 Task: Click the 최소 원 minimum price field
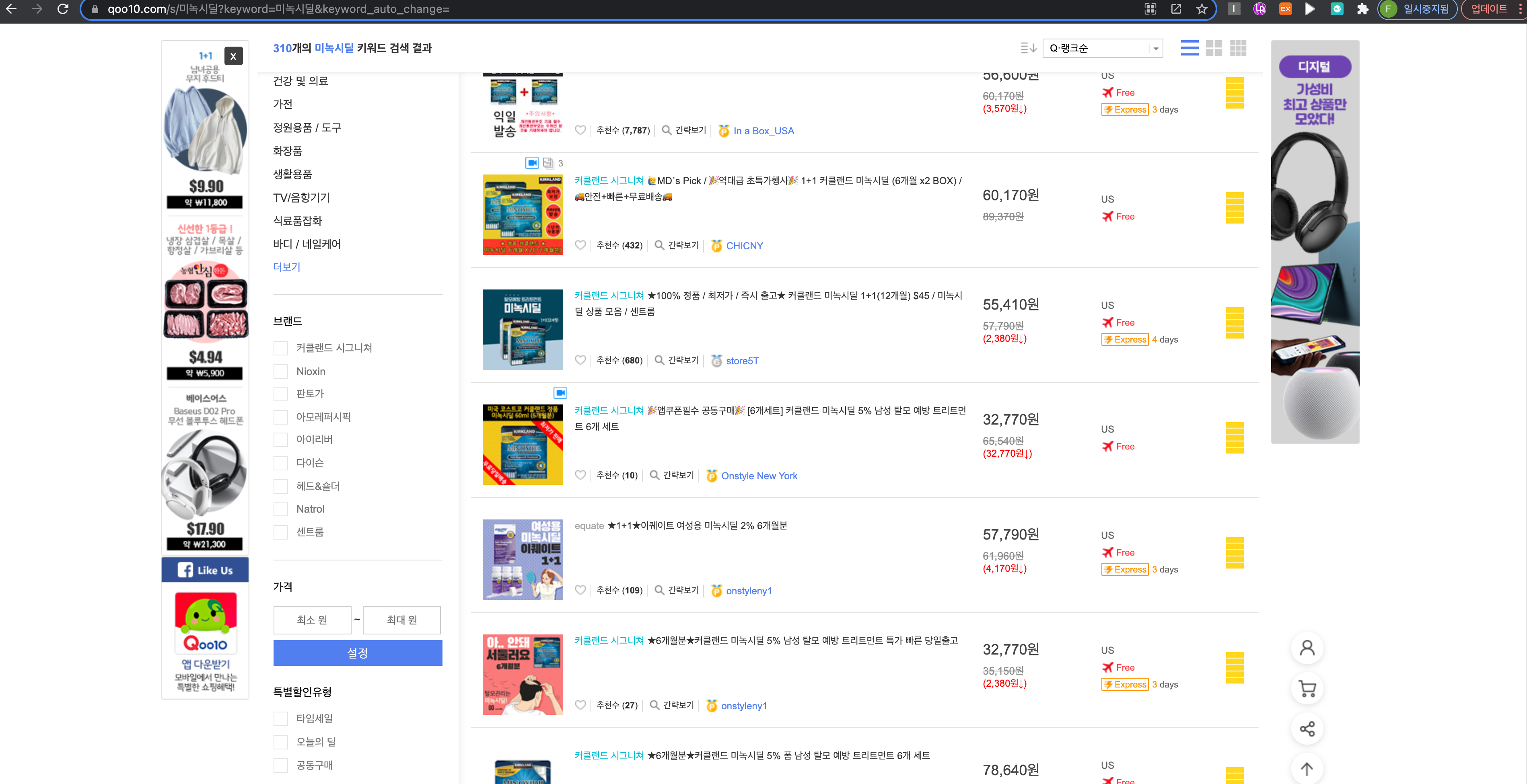pyautogui.click(x=312, y=620)
